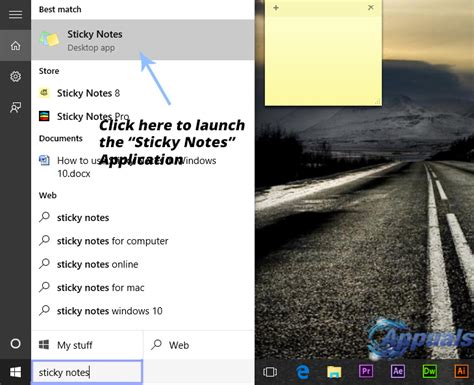Click the Store section header

click(49, 71)
